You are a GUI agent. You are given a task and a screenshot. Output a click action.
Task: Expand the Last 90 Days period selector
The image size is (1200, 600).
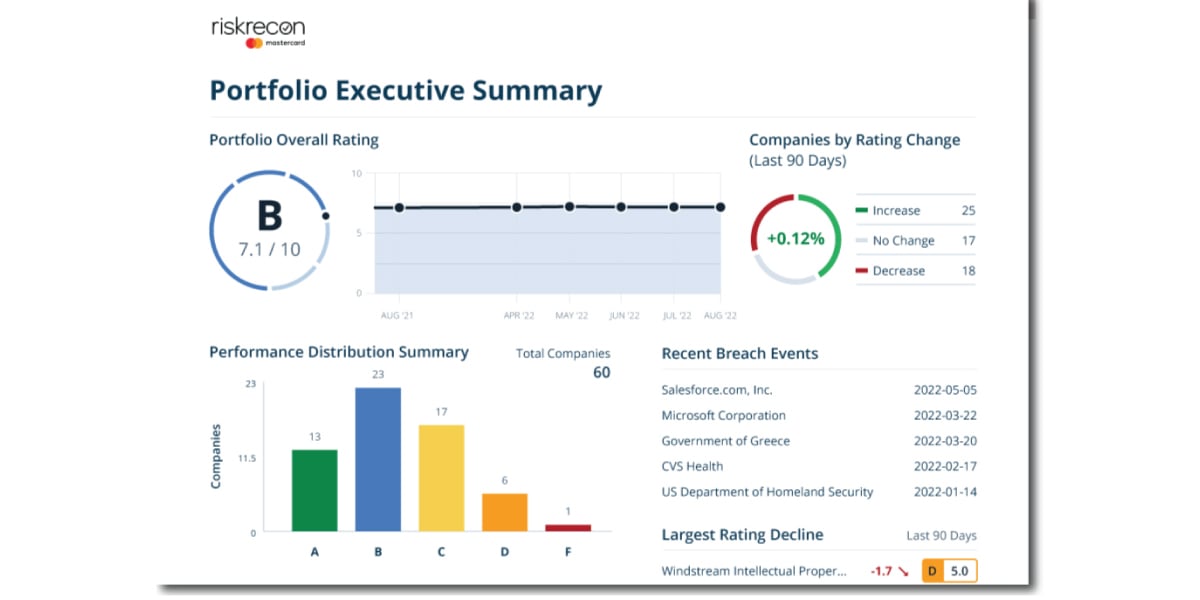[x=940, y=535]
